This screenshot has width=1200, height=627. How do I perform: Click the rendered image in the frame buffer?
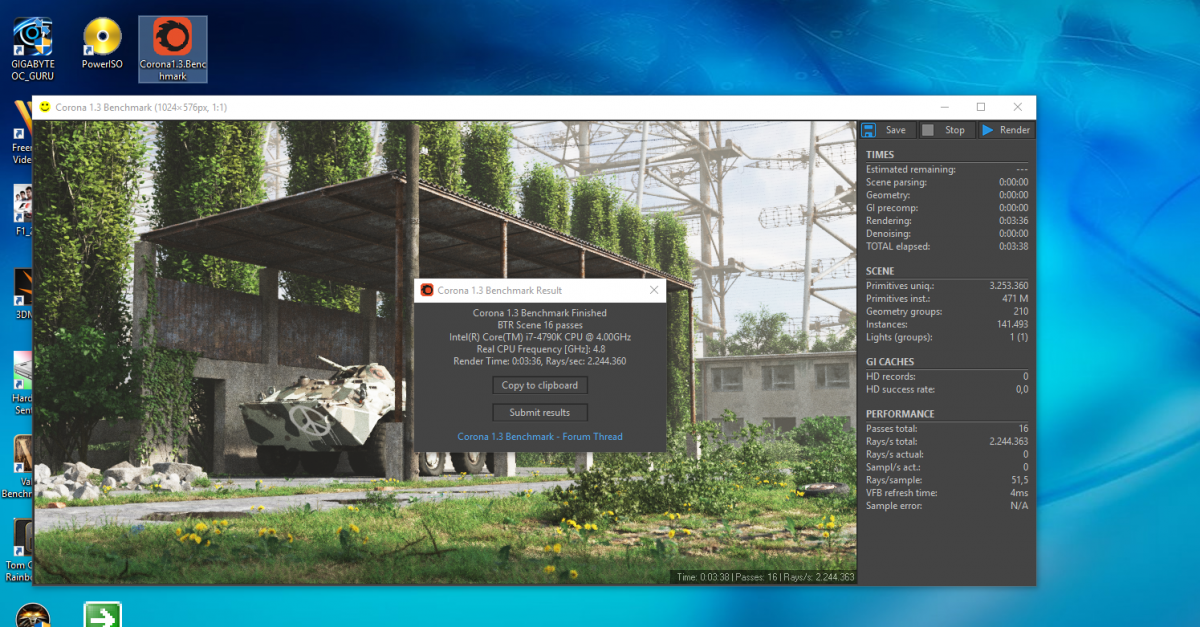(445, 352)
